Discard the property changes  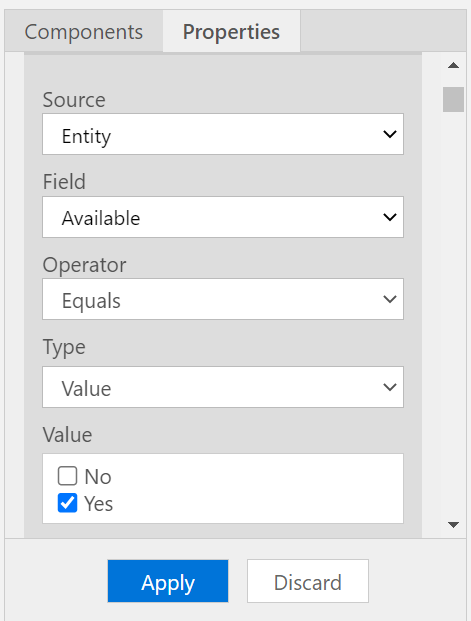coord(308,581)
